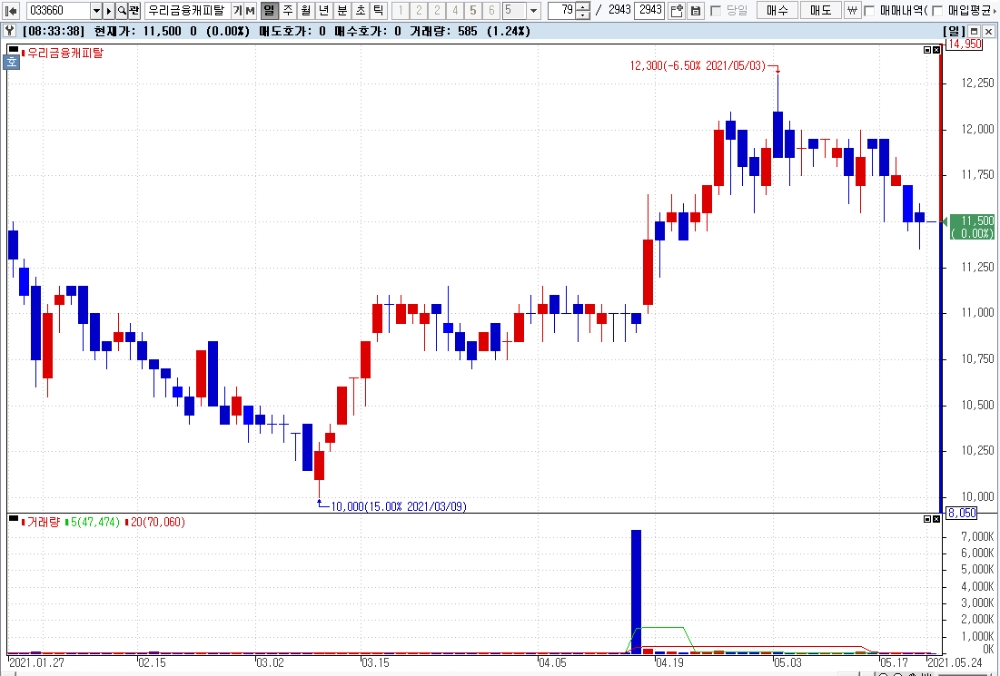Click the 기 icon beside the stock name
1000x676 pixels.
pos(237,10)
